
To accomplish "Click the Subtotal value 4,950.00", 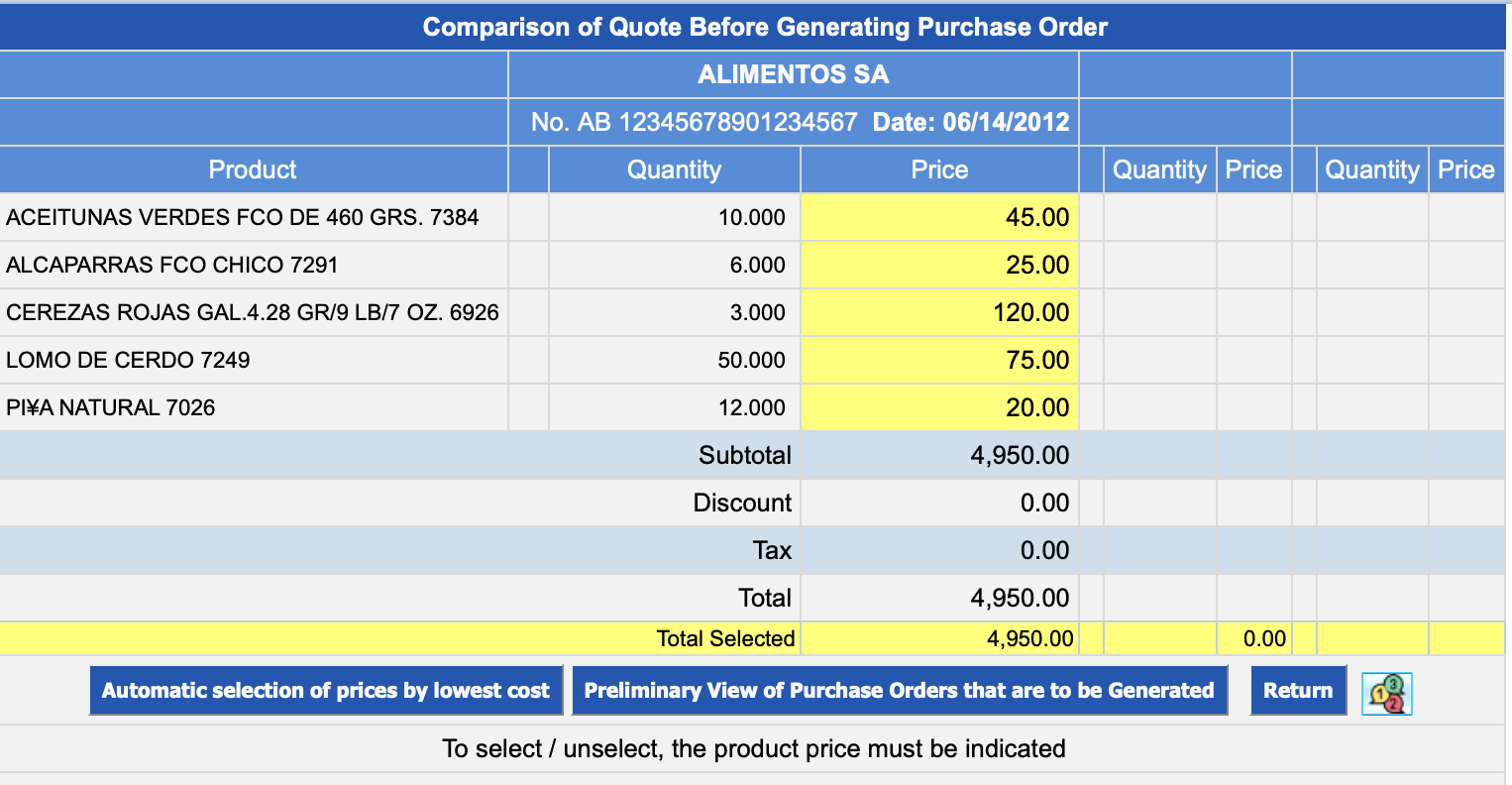I will [x=1020, y=455].
